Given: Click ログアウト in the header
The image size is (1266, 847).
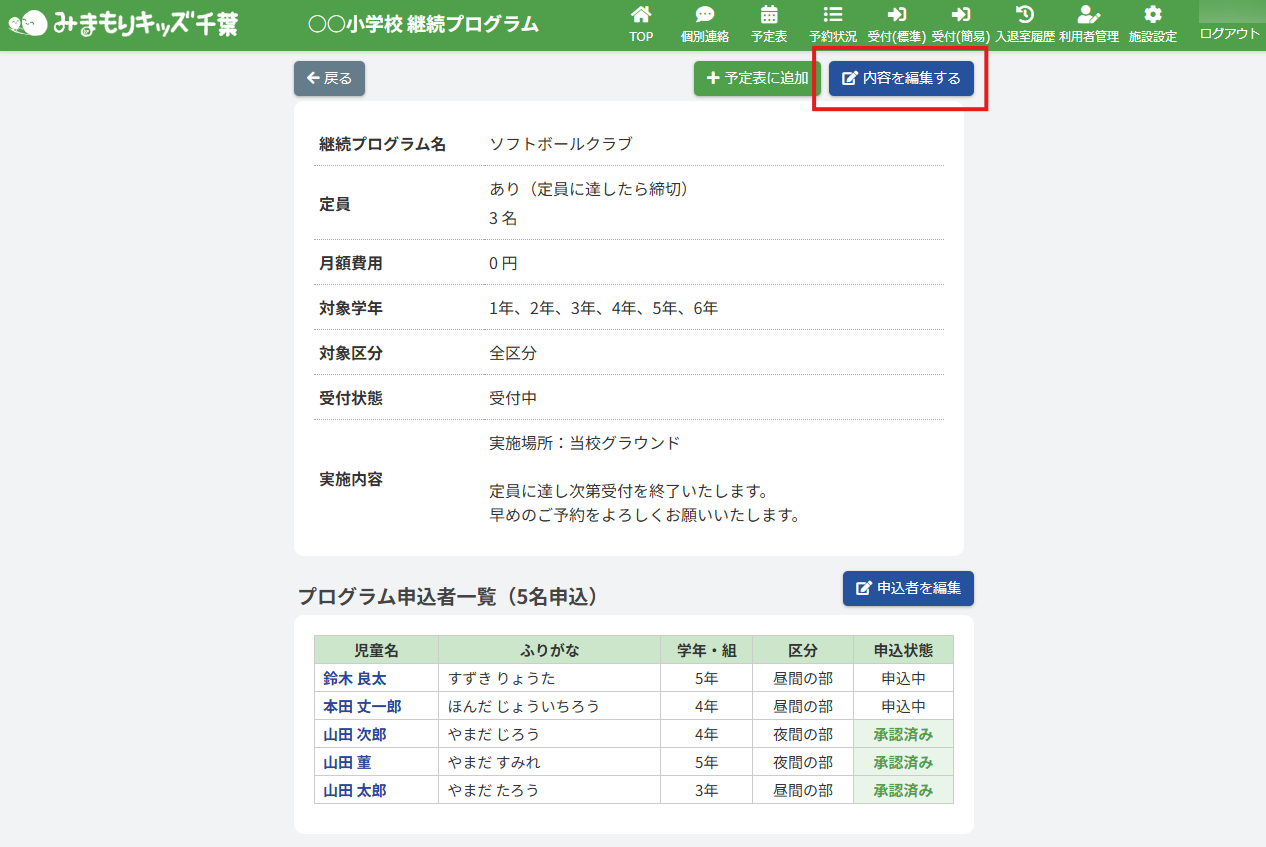Looking at the screenshot, I should pos(1229,33).
